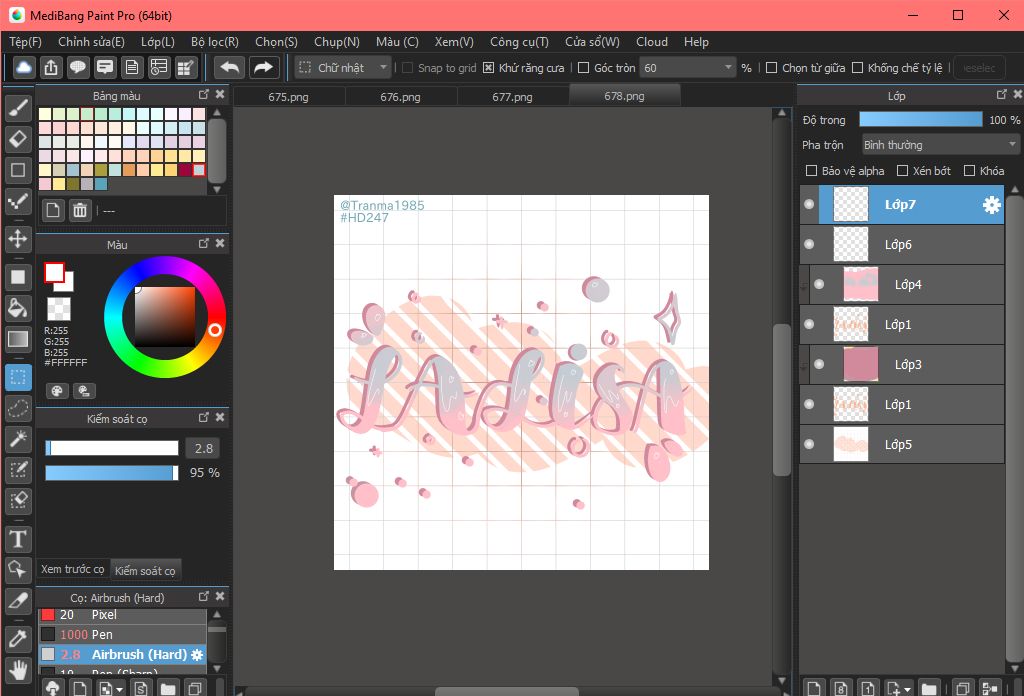
Task: Hide the Lớp5 layer
Action: (809, 444)
